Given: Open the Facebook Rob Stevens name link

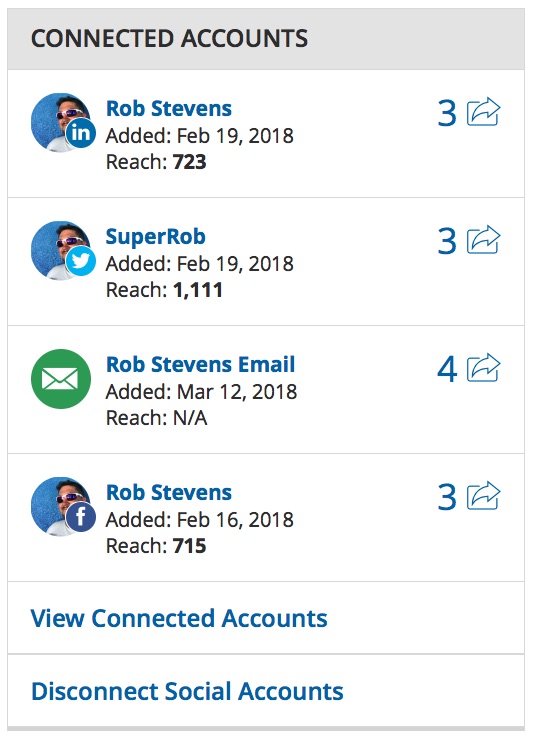Looking at the screenshot, I should [169, 493].
